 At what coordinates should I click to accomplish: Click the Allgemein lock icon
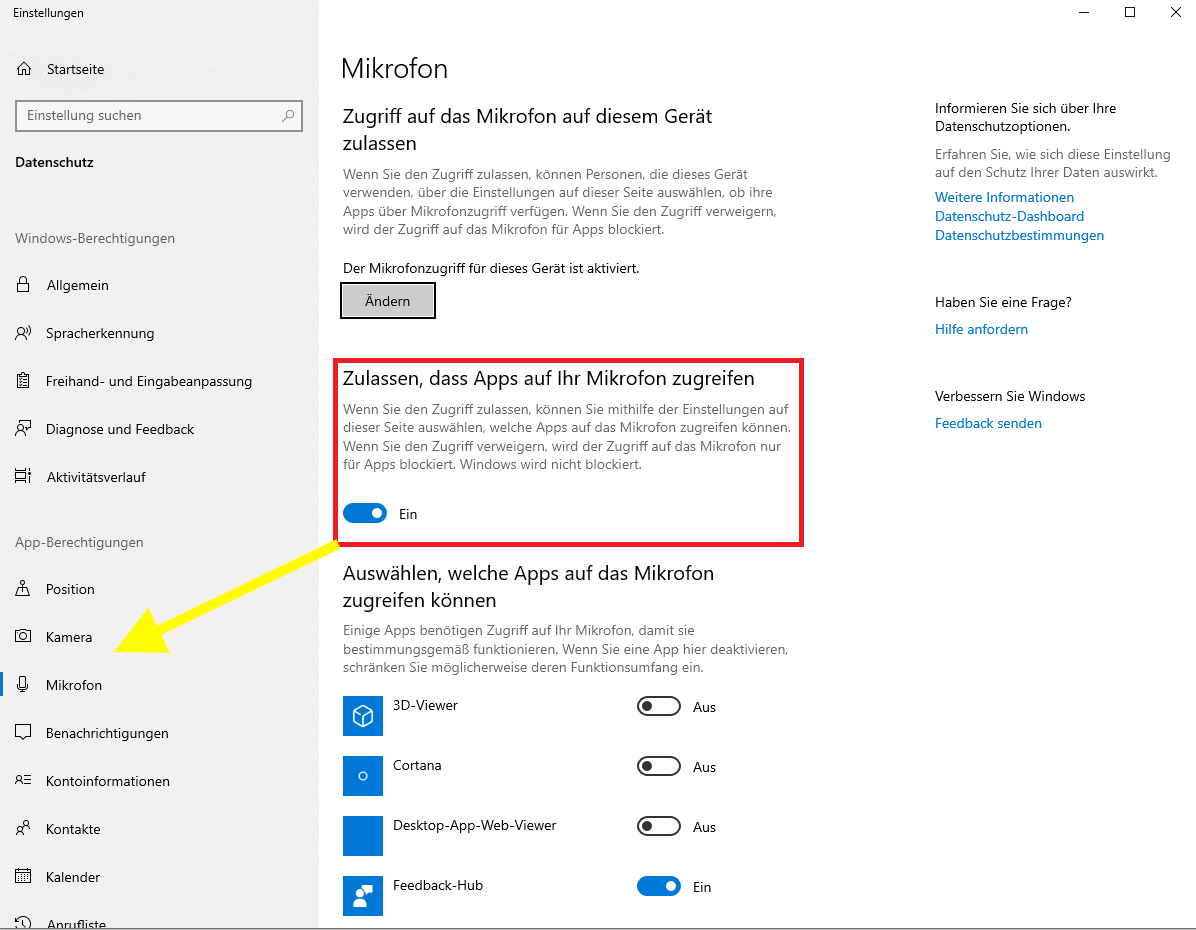(x=24, y=285)
